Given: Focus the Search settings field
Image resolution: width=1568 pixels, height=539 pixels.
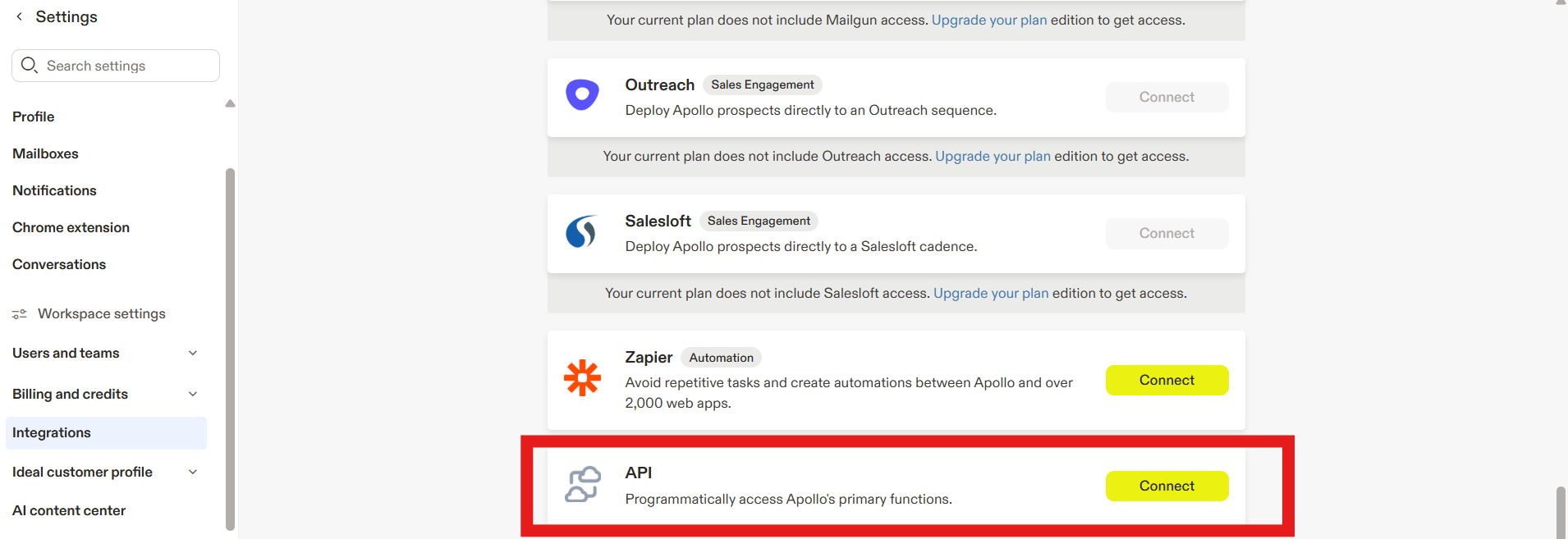Looking at the screenshot, I should click(x=123, y=66).
